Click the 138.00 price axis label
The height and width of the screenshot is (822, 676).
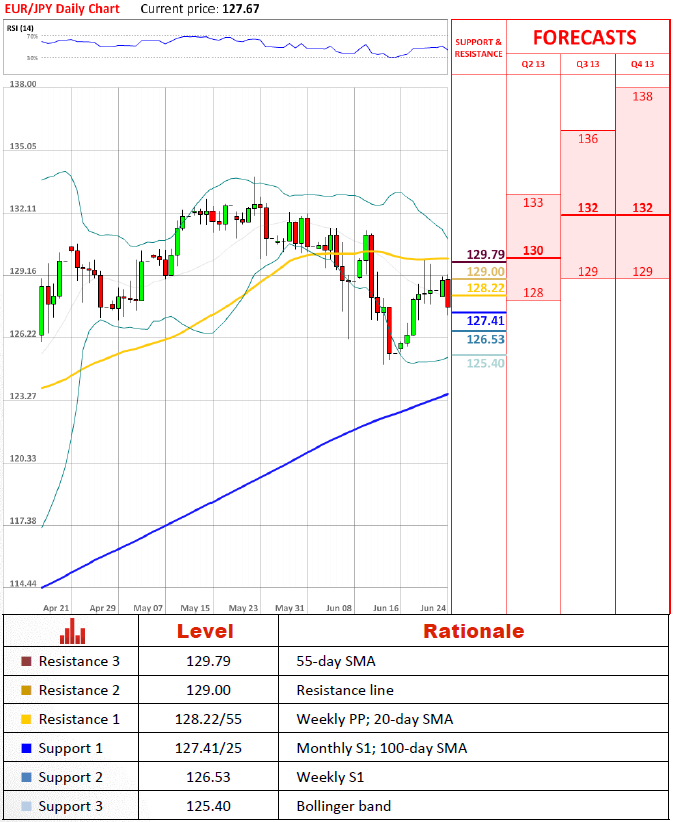[x=23, y=84]
